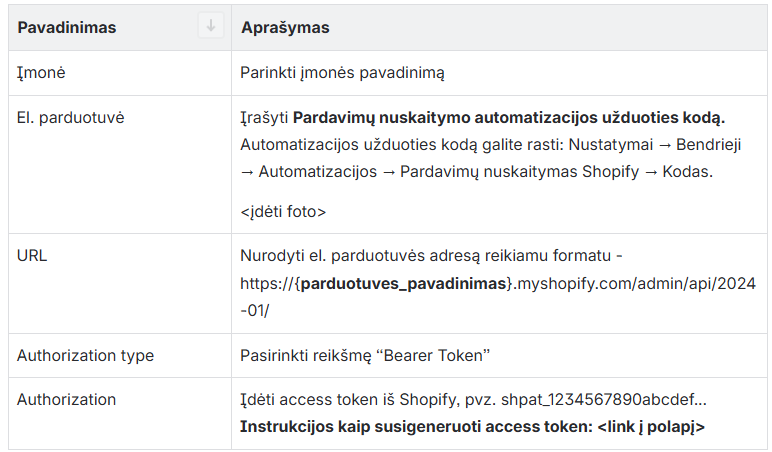
Task: Click the Authorization row name cell
Action: [x=66, y=399]
